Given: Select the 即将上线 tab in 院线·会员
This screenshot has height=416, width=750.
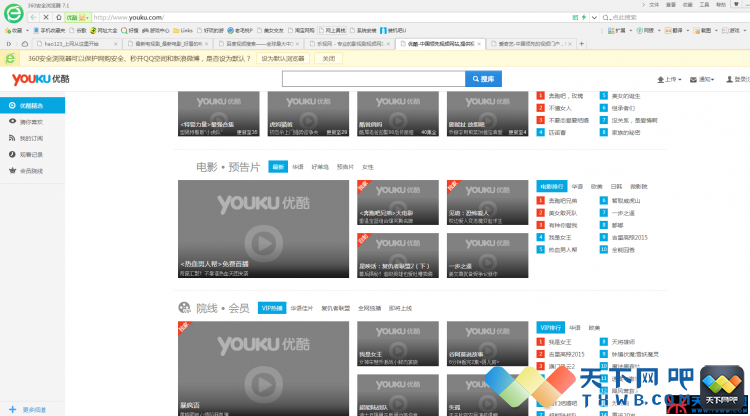Looking at the screenshot, I should pos(400,308).
